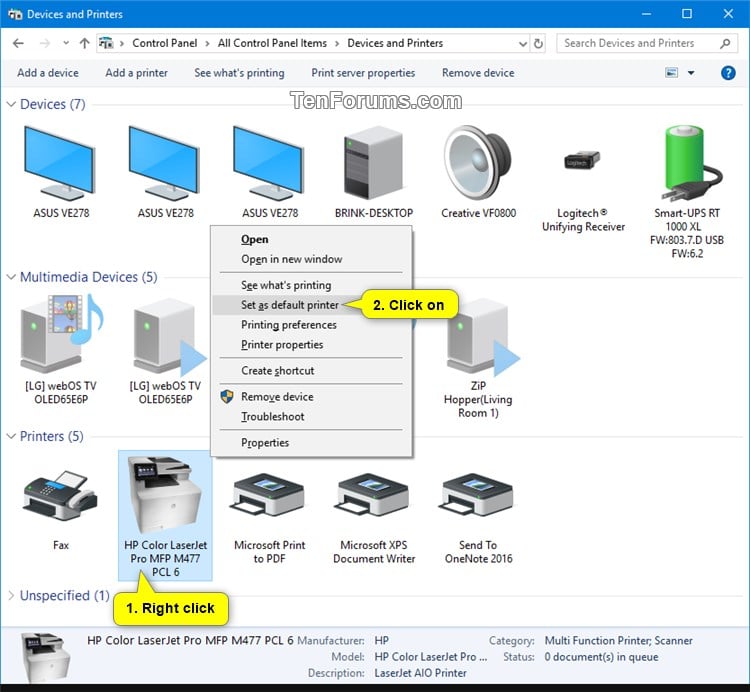Maximize the Devices and Printers window
Viewport: 750px width, 692px height.
686,13
